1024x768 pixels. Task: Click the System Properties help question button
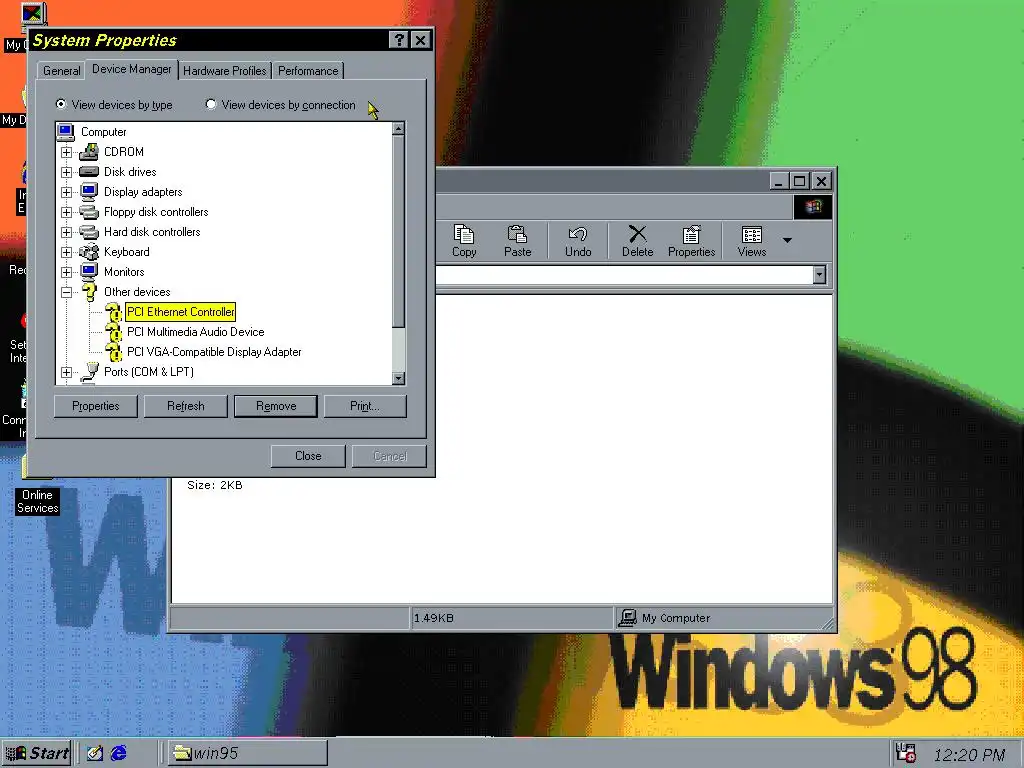(x=398, y=40)
